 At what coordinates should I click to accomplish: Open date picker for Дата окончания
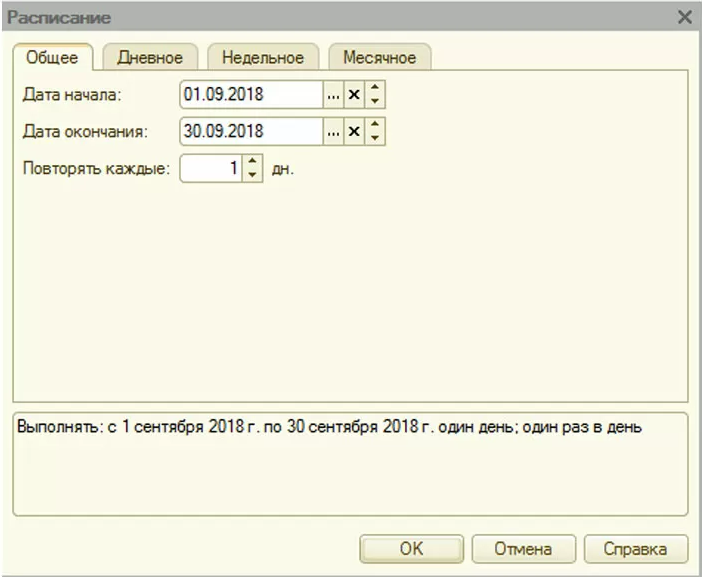pyautogui.click(x=333, y=131)
